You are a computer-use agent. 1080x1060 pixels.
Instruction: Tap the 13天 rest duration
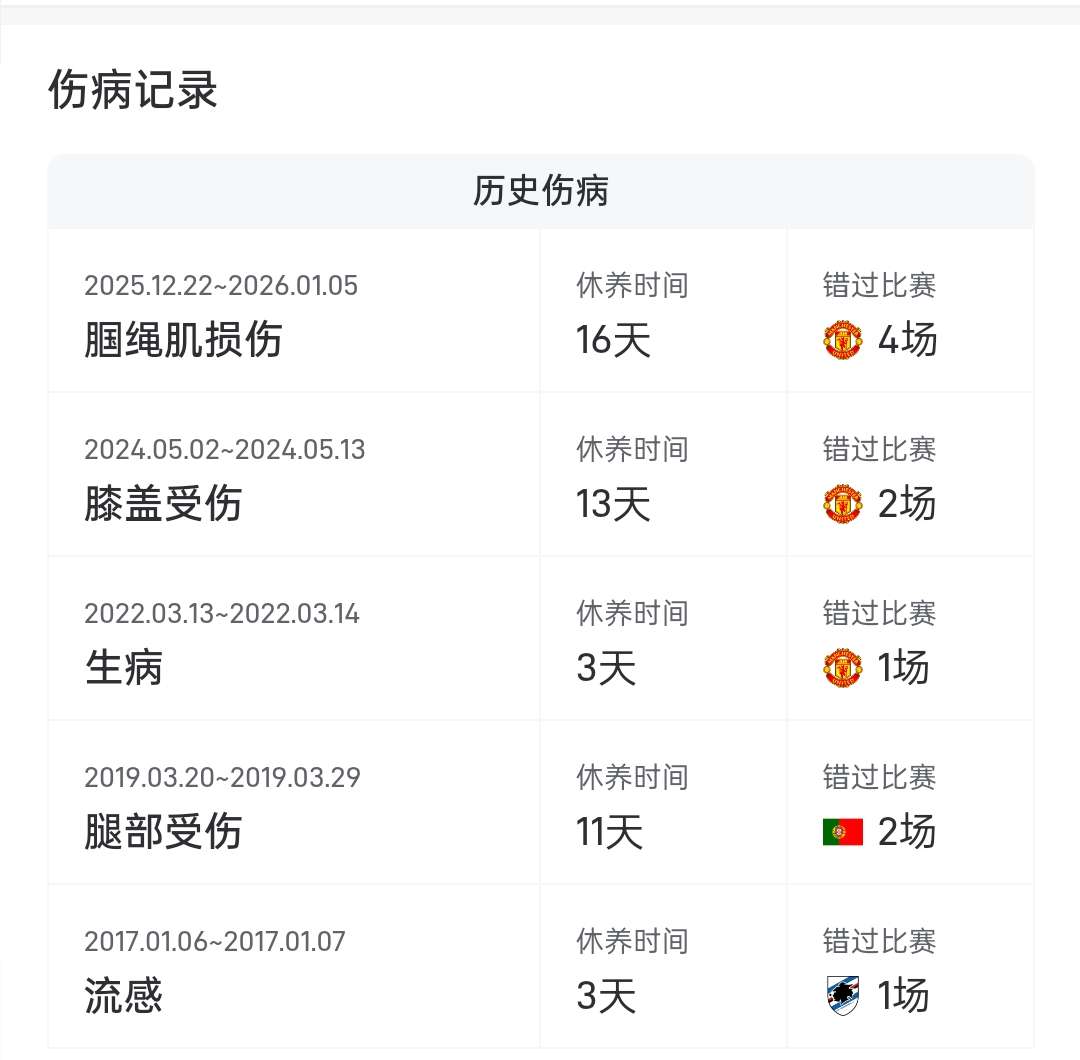[613, 504]
